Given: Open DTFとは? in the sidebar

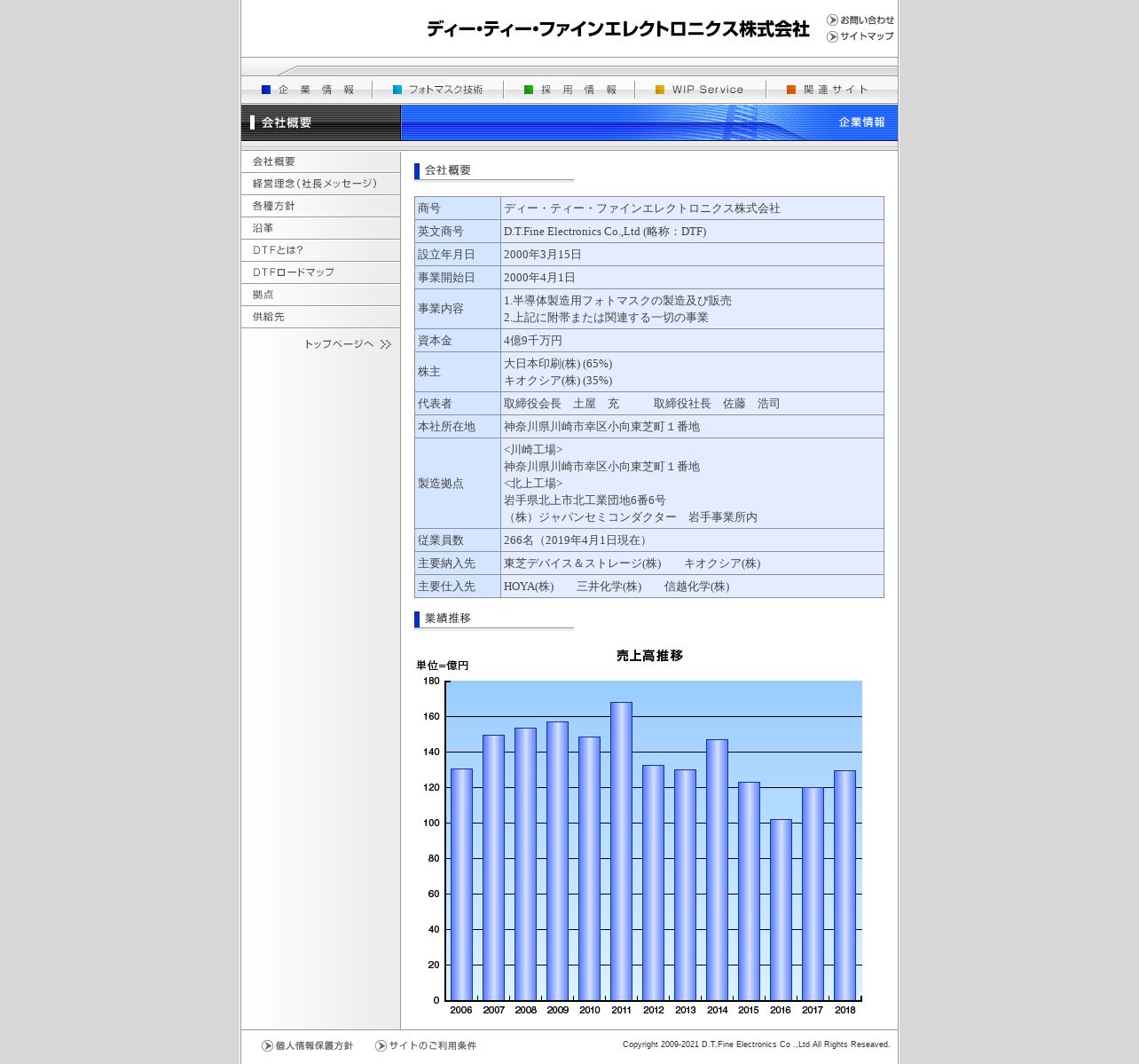Looking at the screenshot, I should [x=320, y=250].
